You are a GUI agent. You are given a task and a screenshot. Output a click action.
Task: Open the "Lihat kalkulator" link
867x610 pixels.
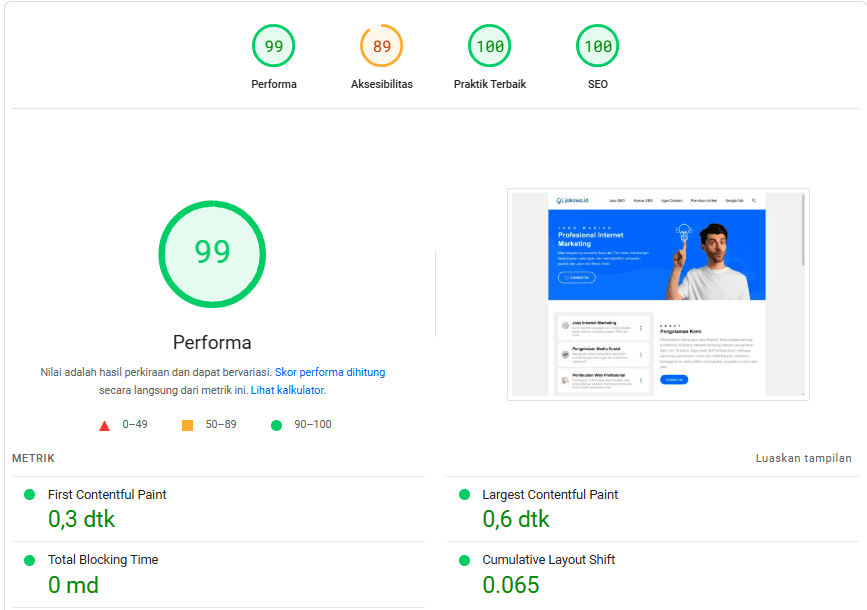point(291,390)
